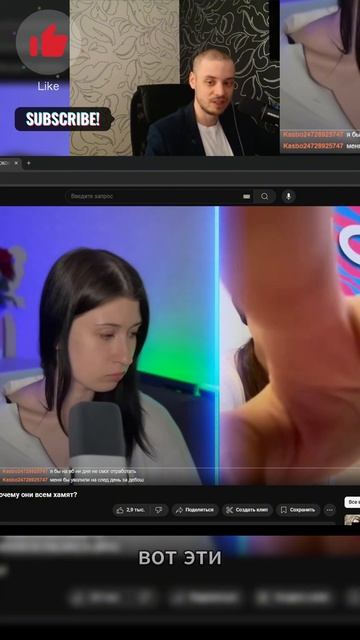The image size is (360, 640).
Task: Click the video title 'очему они всем хамят?'
Action: pyautogui.click(x=38, y=495)
